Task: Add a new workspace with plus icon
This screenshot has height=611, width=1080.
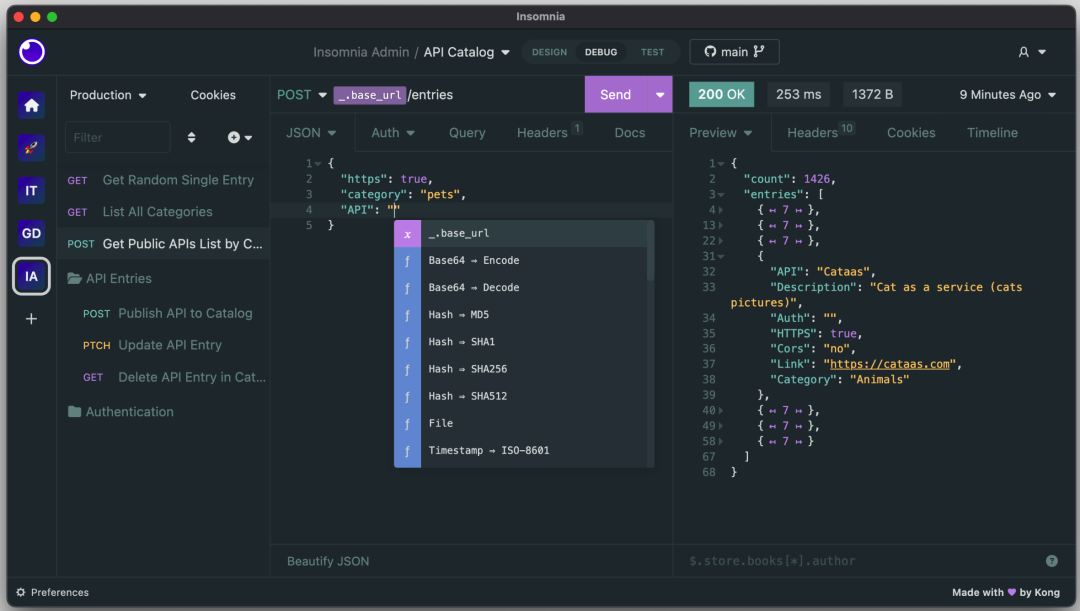Action: coord(32,319)
